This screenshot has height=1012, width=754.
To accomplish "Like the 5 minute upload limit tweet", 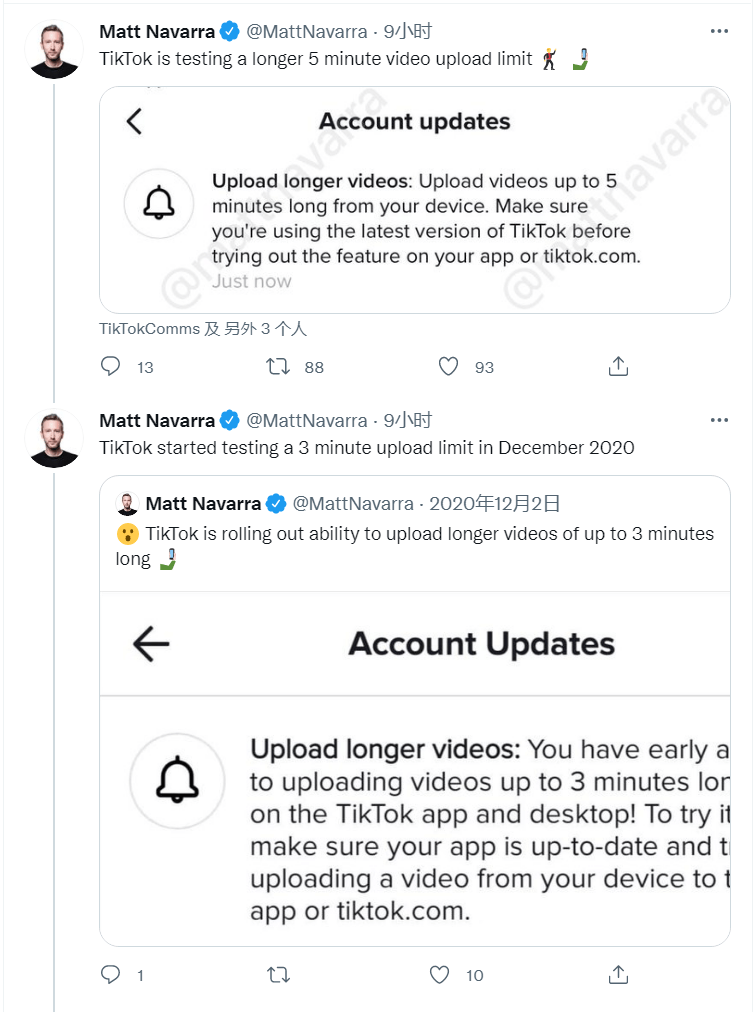I will [449, 367].
